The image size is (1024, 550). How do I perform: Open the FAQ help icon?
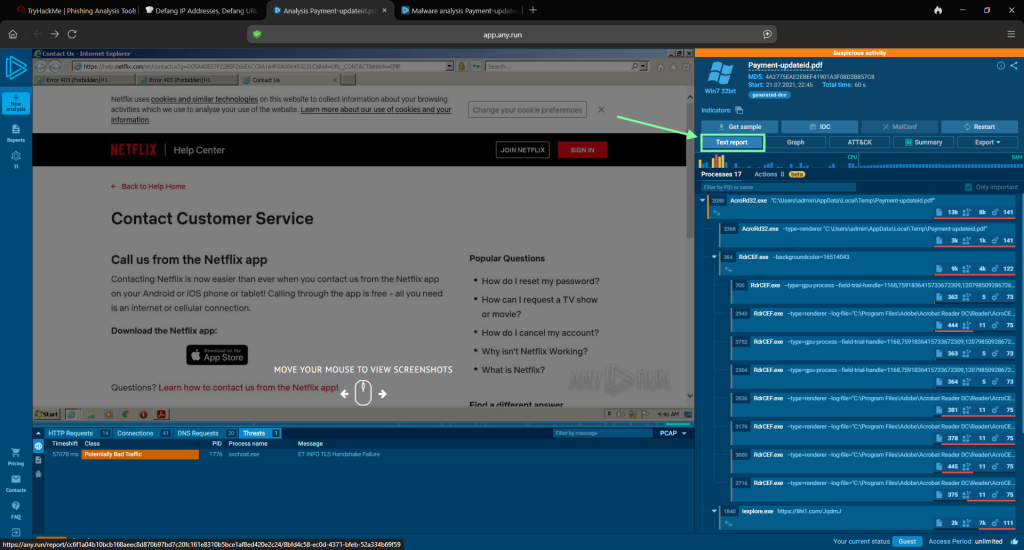pyautogui.click(x=15, y=510)
